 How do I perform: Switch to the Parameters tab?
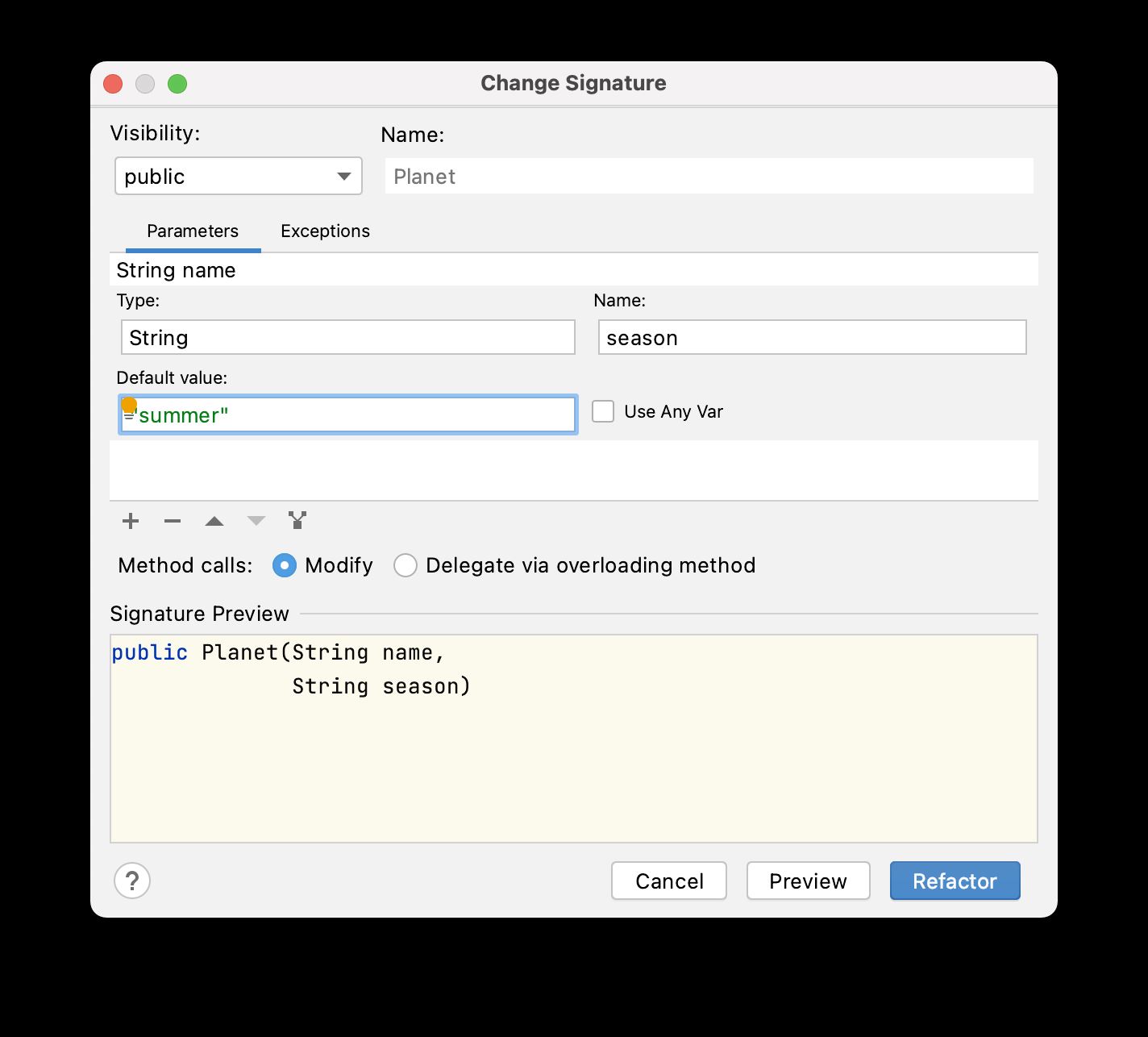[192, 231]
